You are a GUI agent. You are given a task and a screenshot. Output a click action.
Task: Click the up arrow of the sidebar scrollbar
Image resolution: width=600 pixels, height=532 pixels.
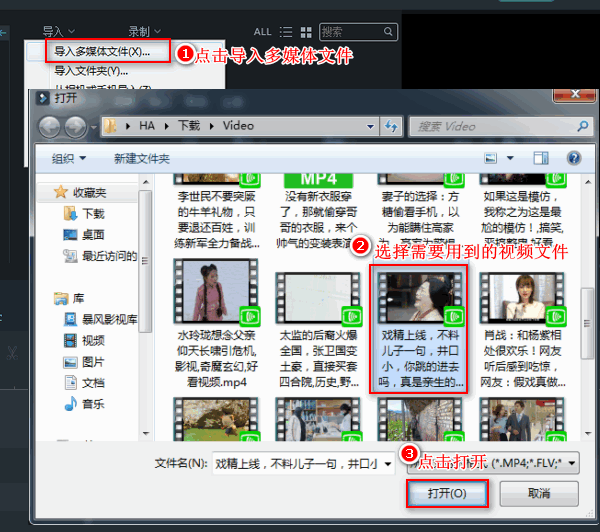click(146, 182)
